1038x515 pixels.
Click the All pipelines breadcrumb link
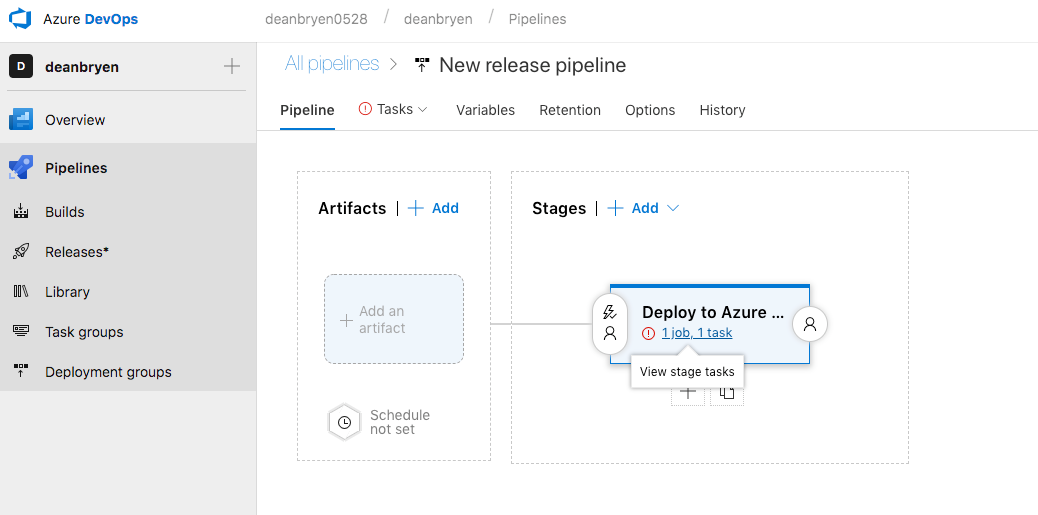click(332, 64)
